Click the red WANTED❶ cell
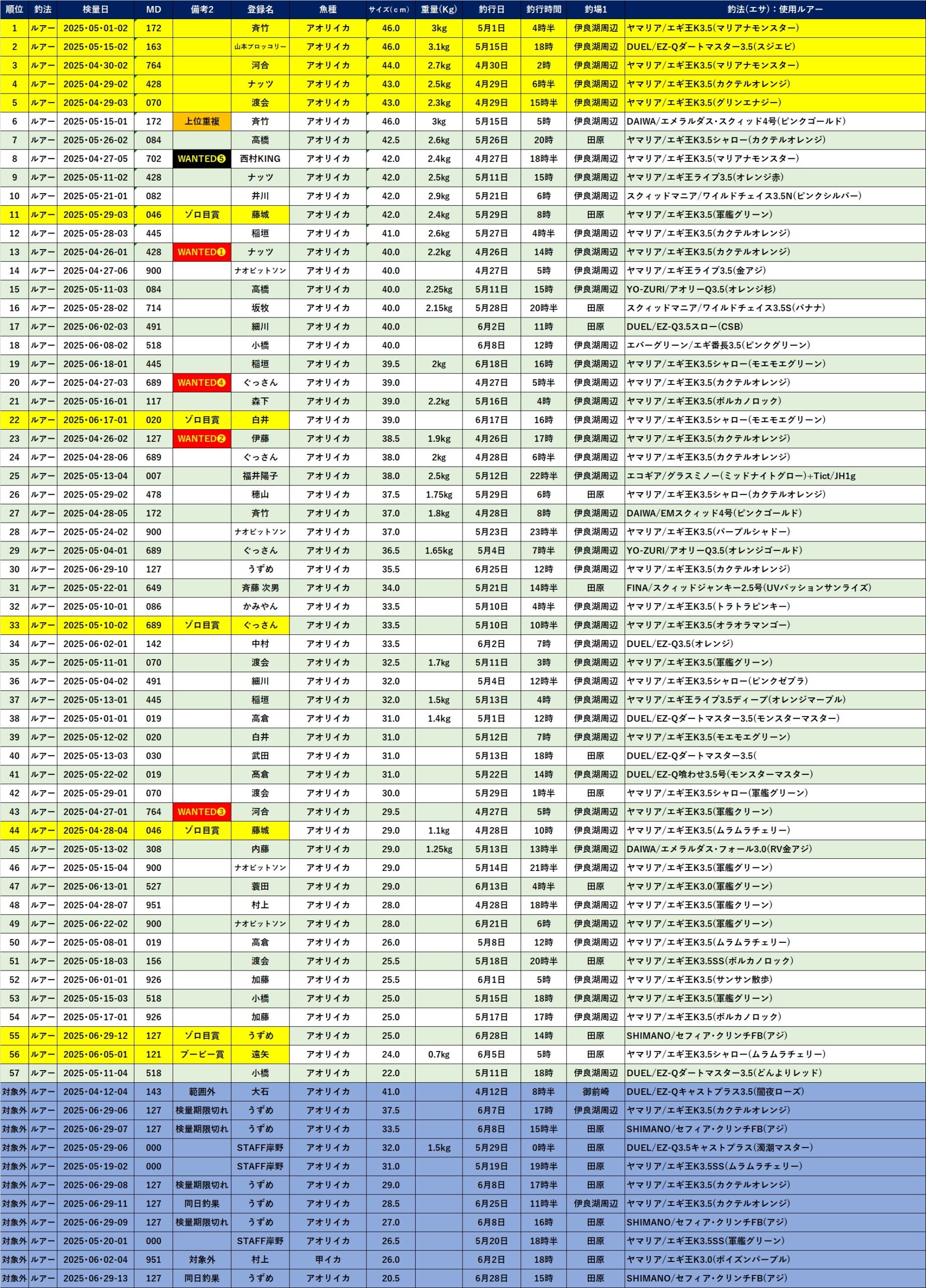 click(x=202, y=252)
